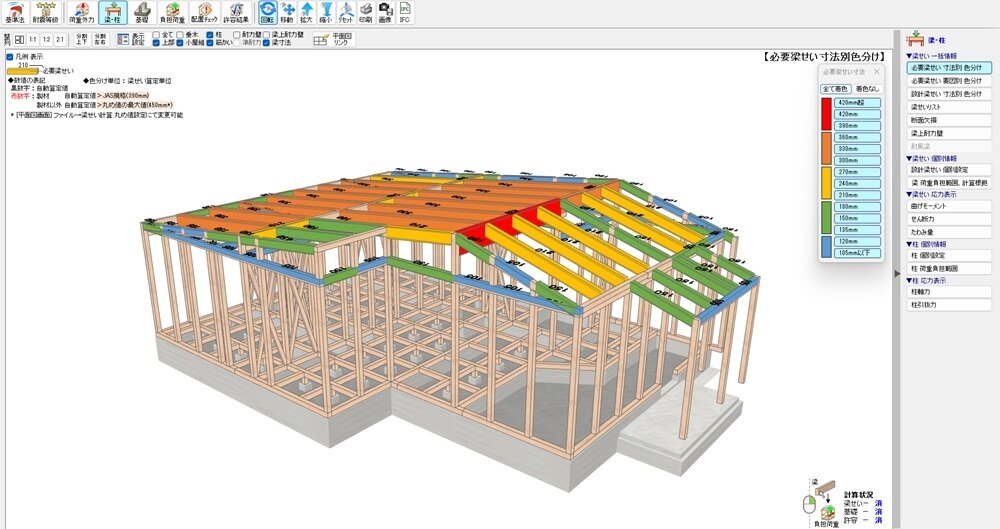Click 柱 荷重負担範囲 button
The image size is (1000, 529).
tap(949, 269)
